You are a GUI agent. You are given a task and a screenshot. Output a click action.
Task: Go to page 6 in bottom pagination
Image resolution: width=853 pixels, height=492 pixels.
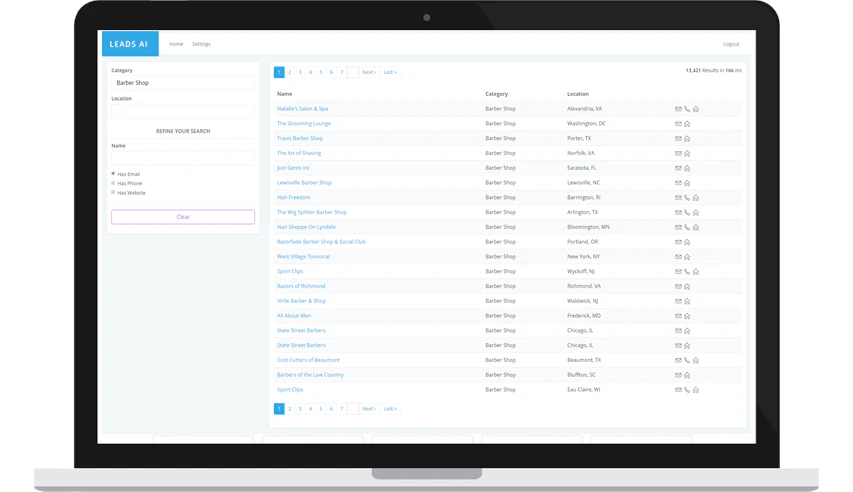(331, 409)
